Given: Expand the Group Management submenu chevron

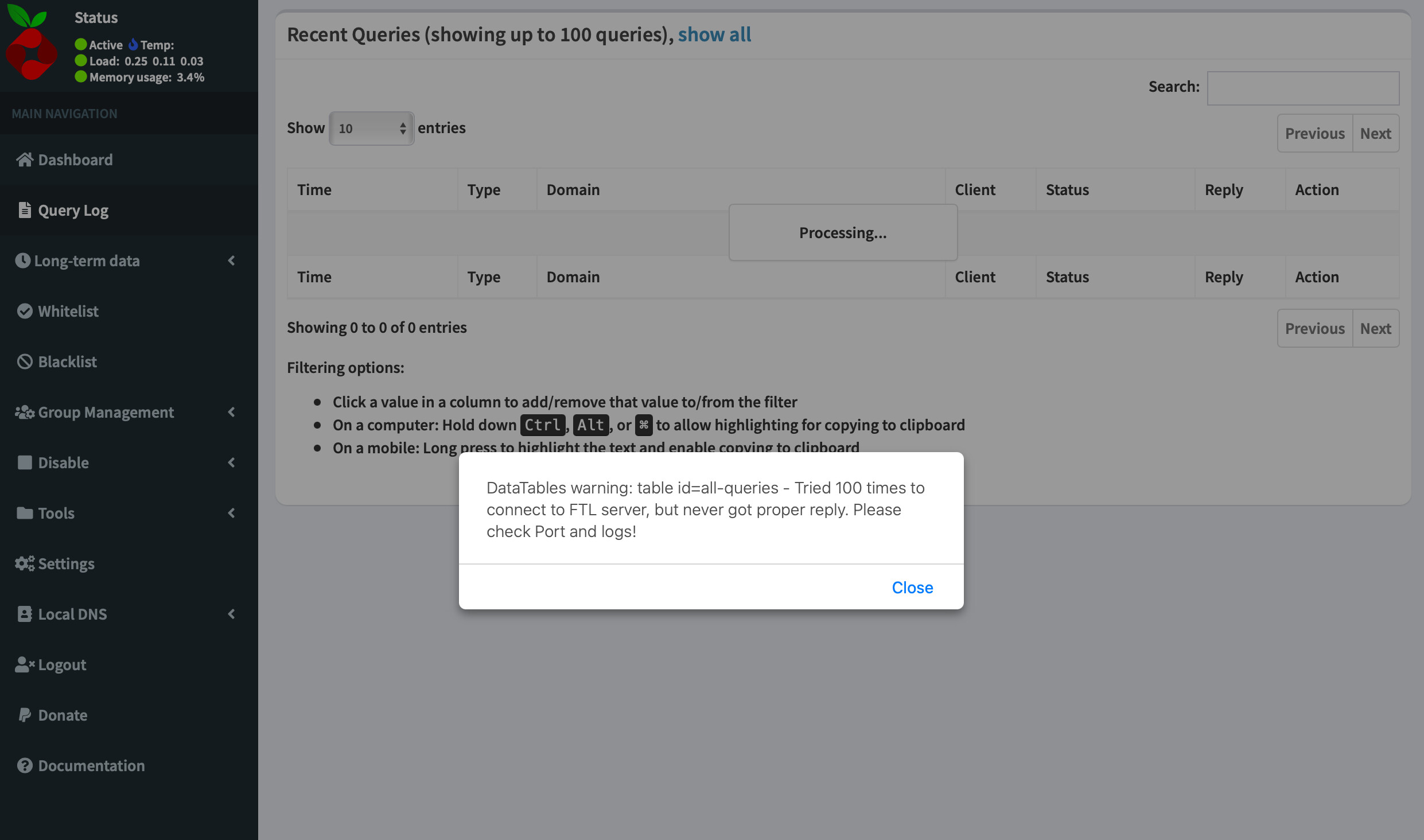Looking at the screenshot, I should click(231, 412).
